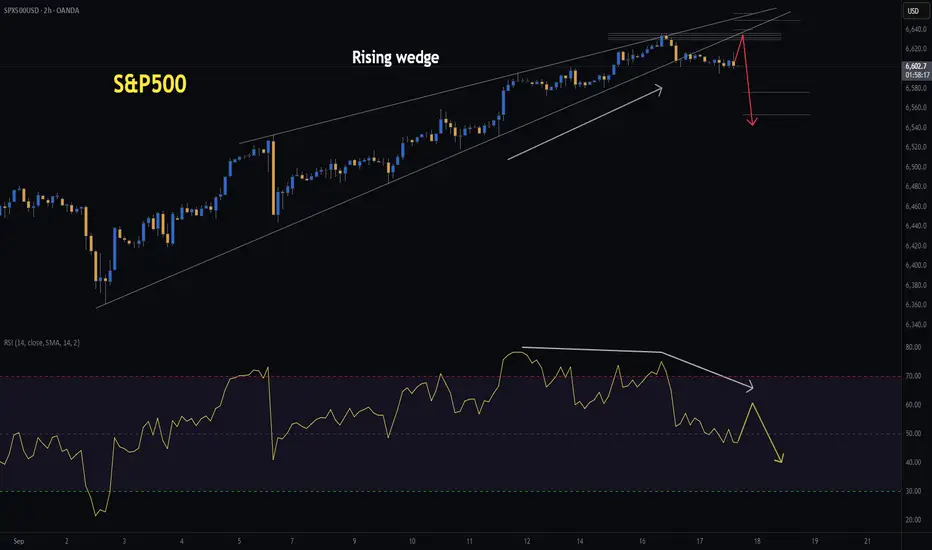Click the 6,640.0 price scale label

tap(916, 29)
